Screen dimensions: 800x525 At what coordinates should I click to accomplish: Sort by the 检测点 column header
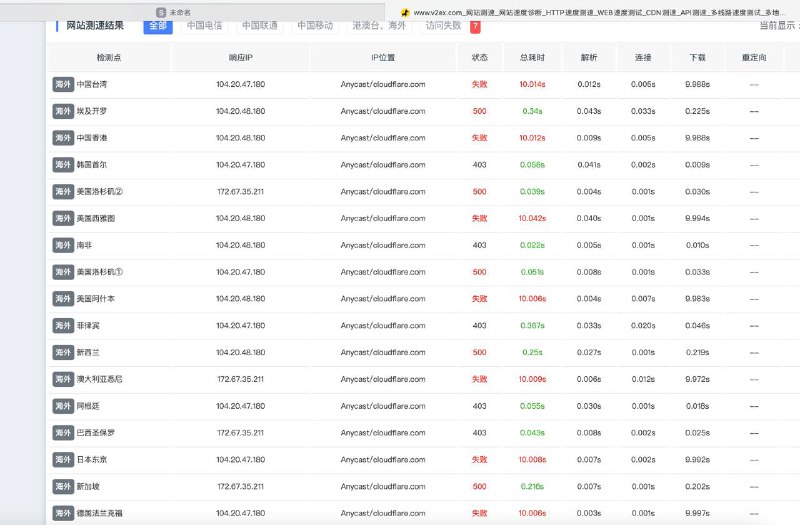[109, 58]
